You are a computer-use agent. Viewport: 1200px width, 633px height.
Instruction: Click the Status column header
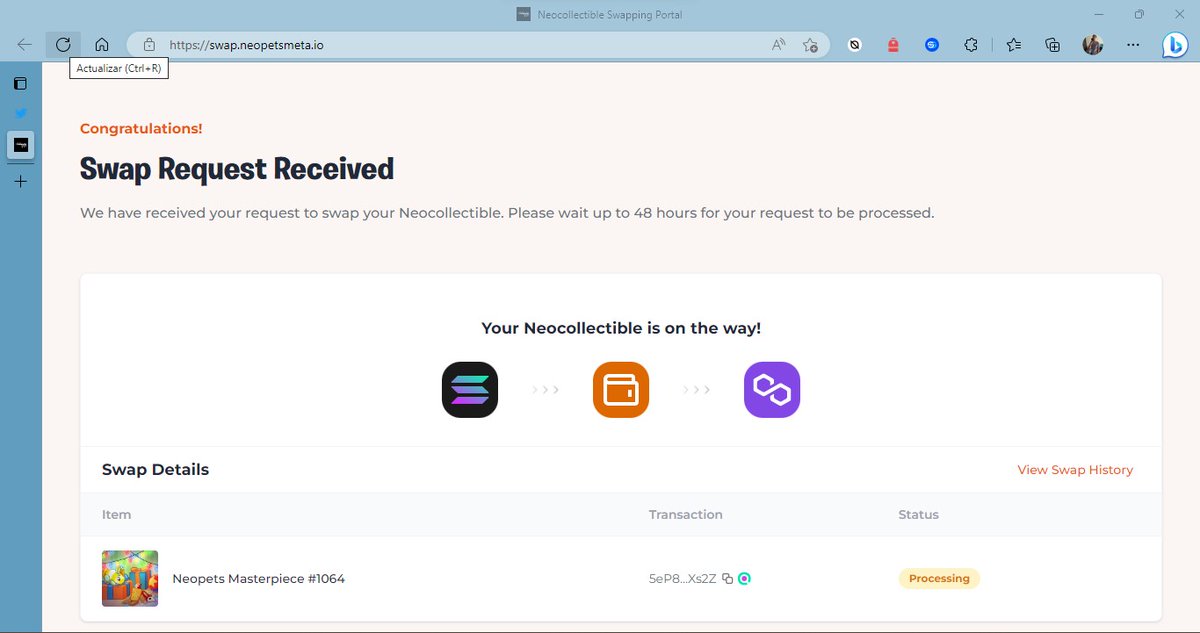918,515
